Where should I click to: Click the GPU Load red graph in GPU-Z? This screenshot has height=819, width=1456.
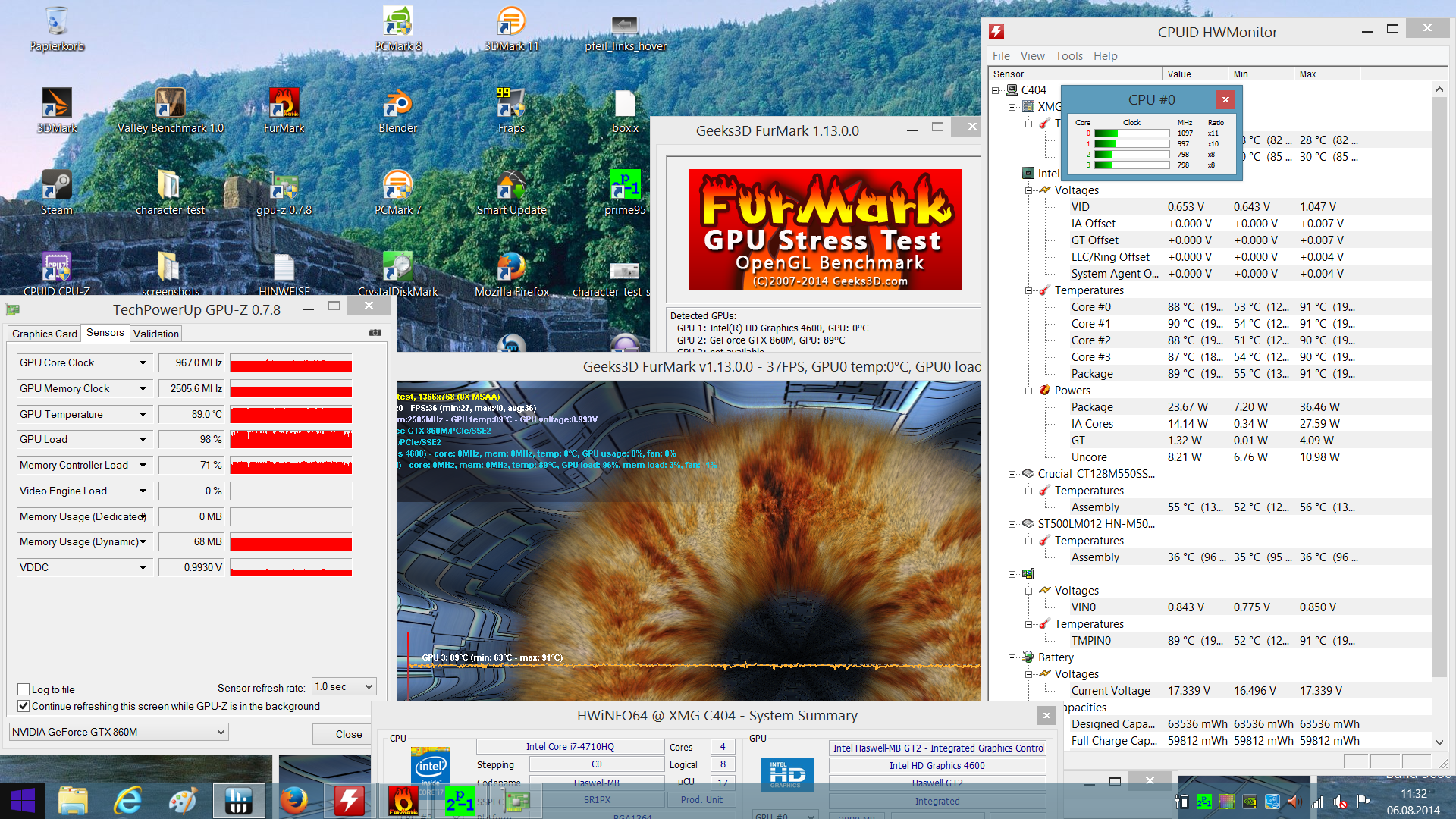pyautogui.click(x=291, y=439)
